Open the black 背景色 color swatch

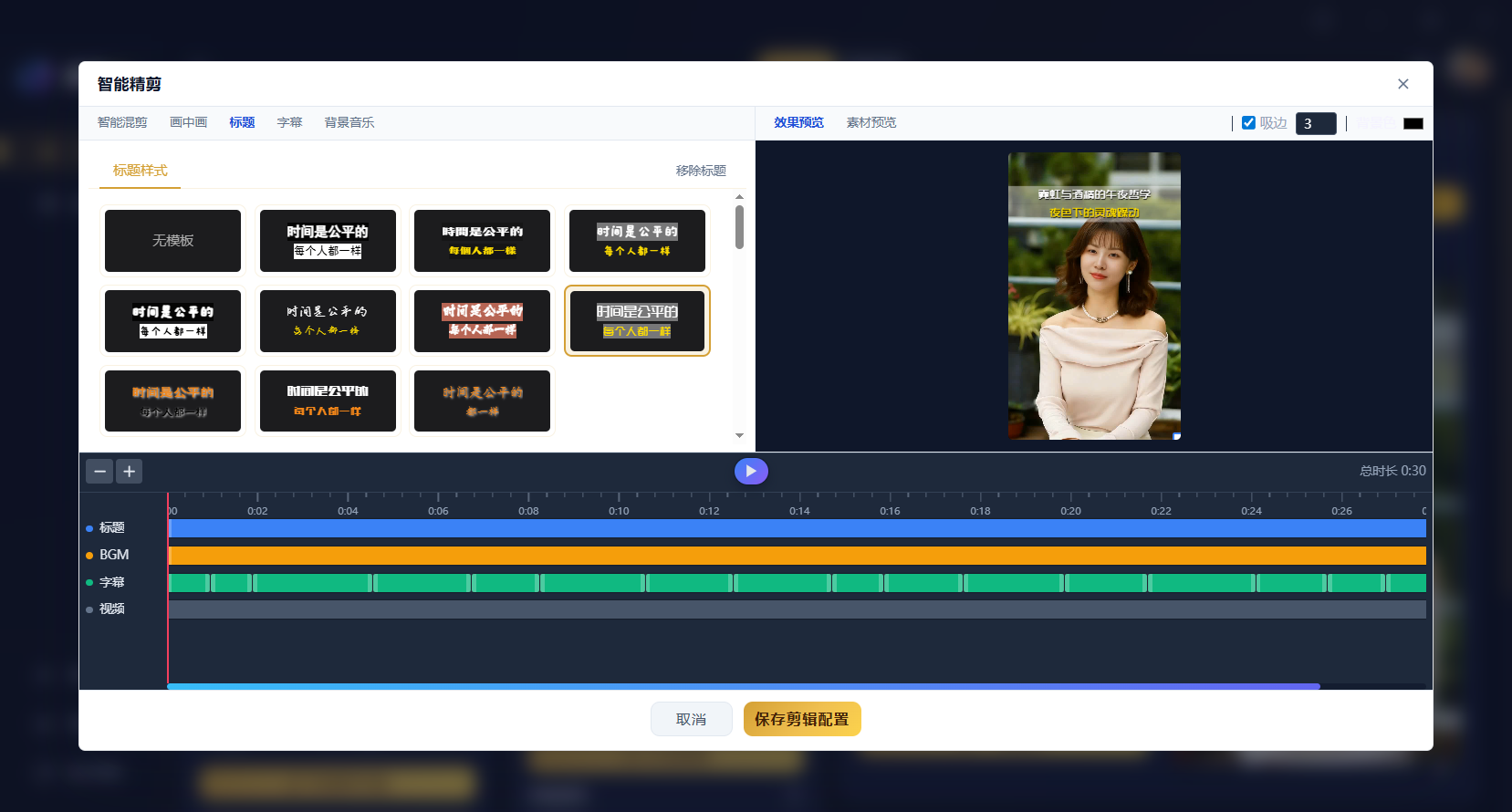pos(1413,123)
